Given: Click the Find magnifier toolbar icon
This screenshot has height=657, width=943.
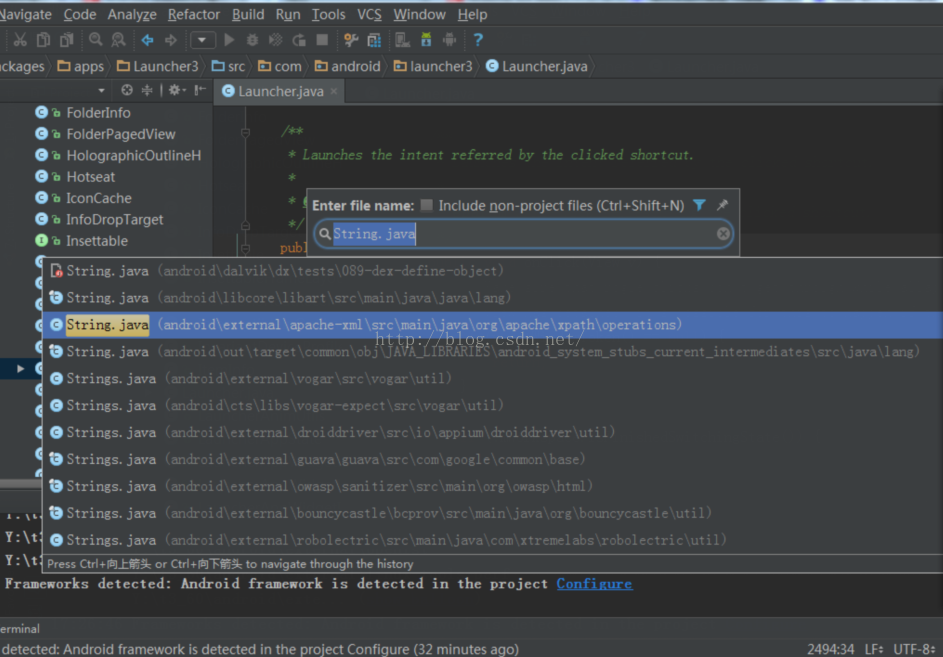Looking at the screenshot, I should point(95,40).
